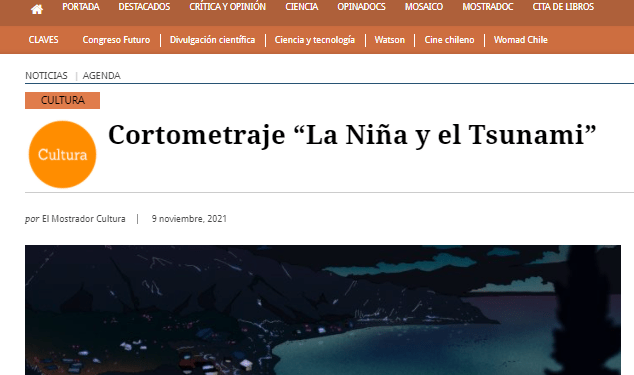This screenshot has width=634, height=375.
Task: Open the PORTADA menu item
Action: click(81, 7)
